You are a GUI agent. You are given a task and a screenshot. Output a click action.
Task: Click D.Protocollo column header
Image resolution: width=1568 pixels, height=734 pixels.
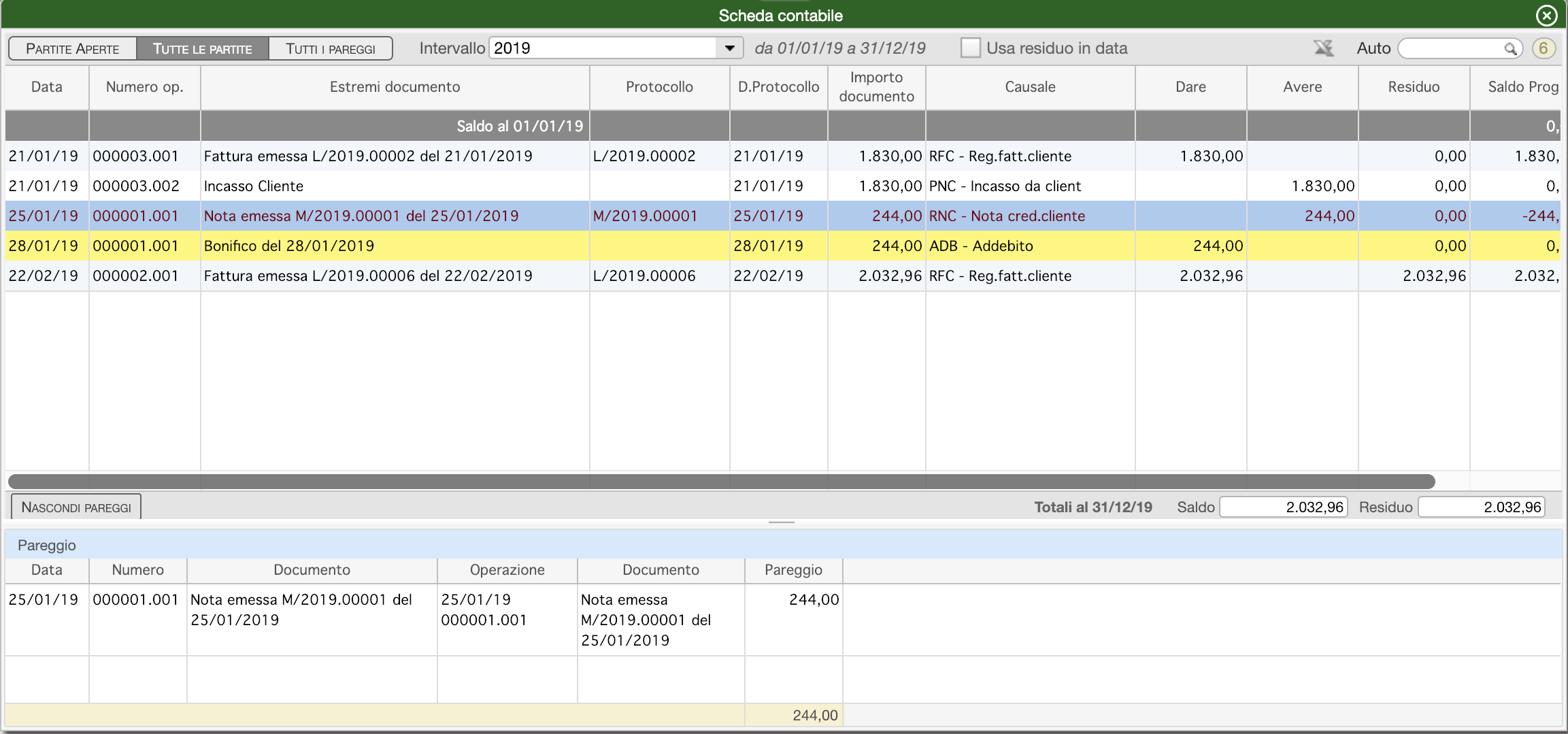(778, 87)
